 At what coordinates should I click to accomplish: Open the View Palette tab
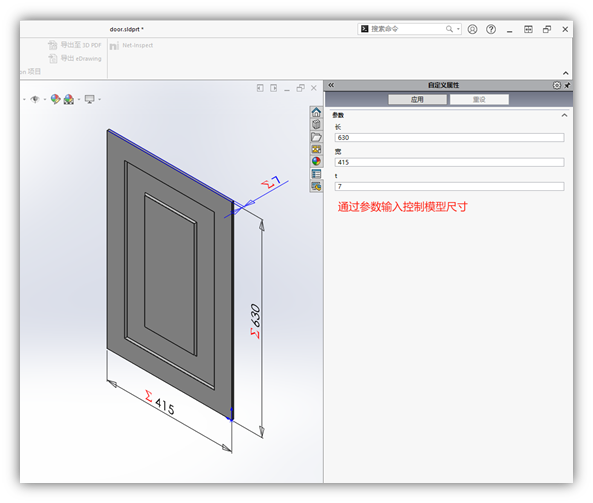[316, 149]
